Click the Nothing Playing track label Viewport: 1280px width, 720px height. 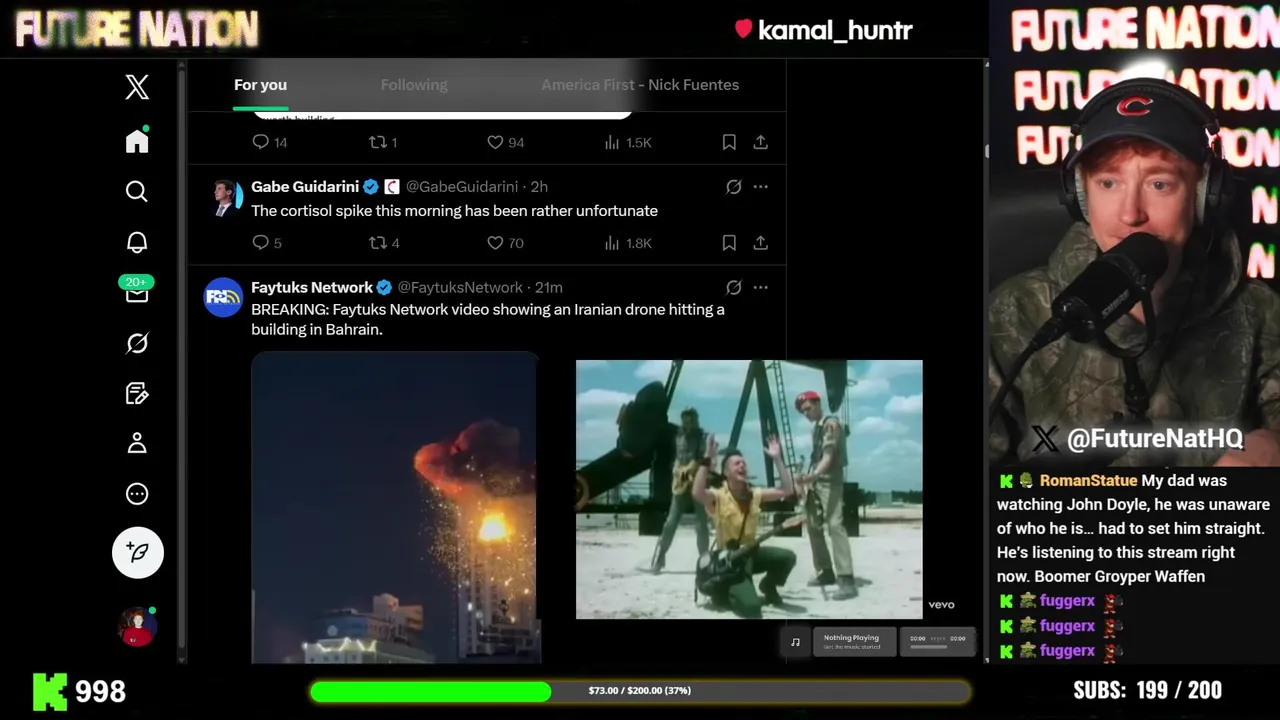point(852,638)
